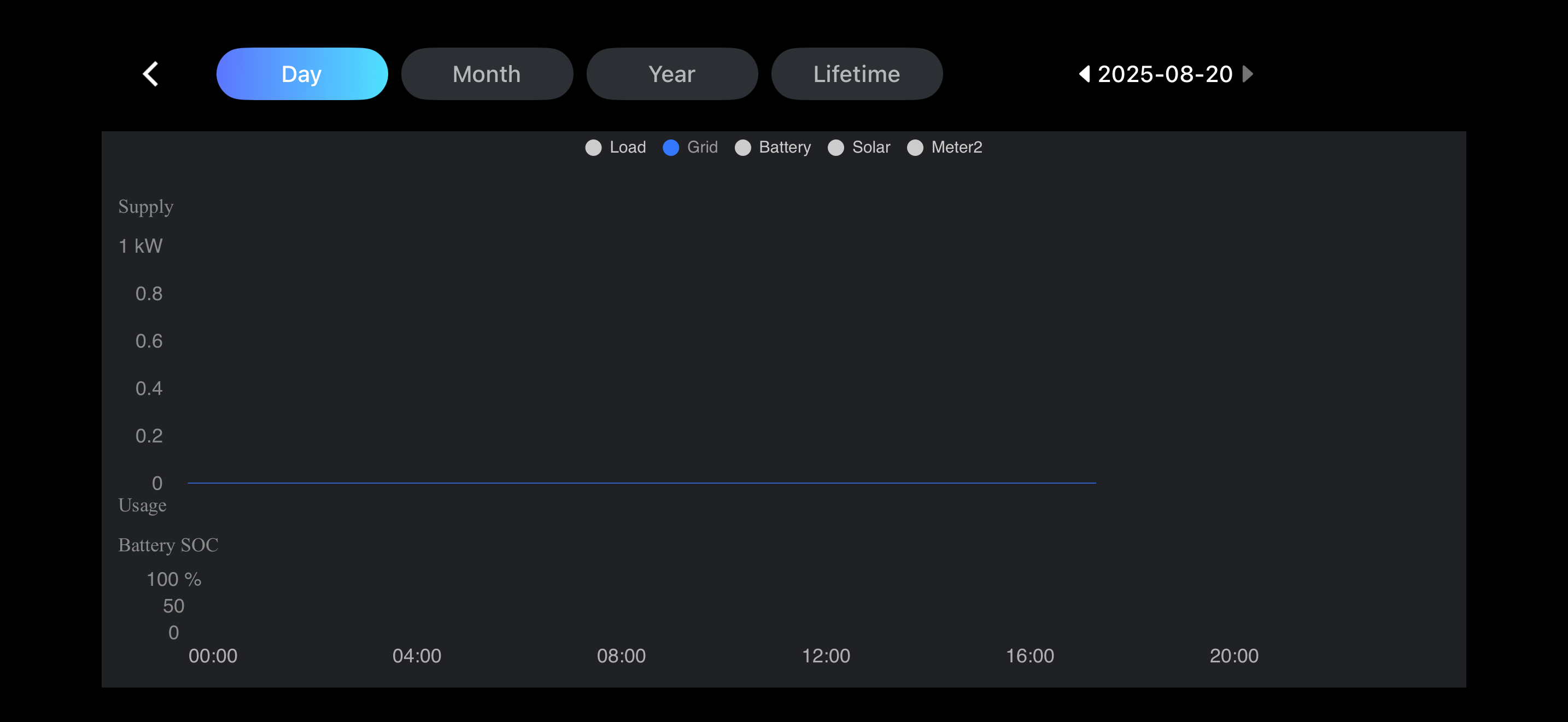Toggle the Solar legend dot

point(835,147)
